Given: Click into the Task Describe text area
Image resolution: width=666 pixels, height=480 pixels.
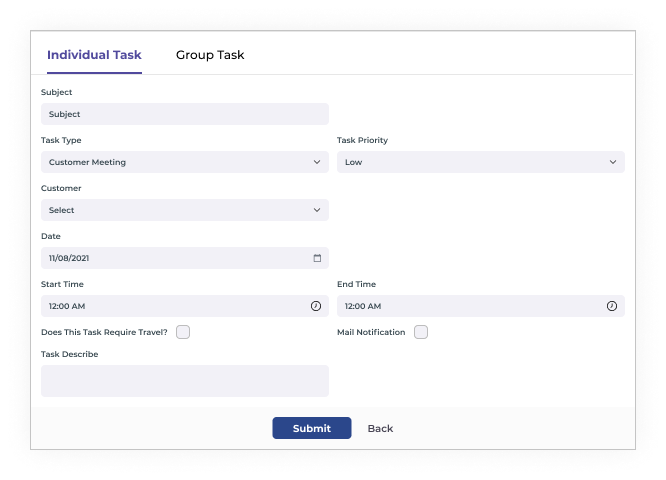Looking at the screenshot, I should click(x=184, y=381).
